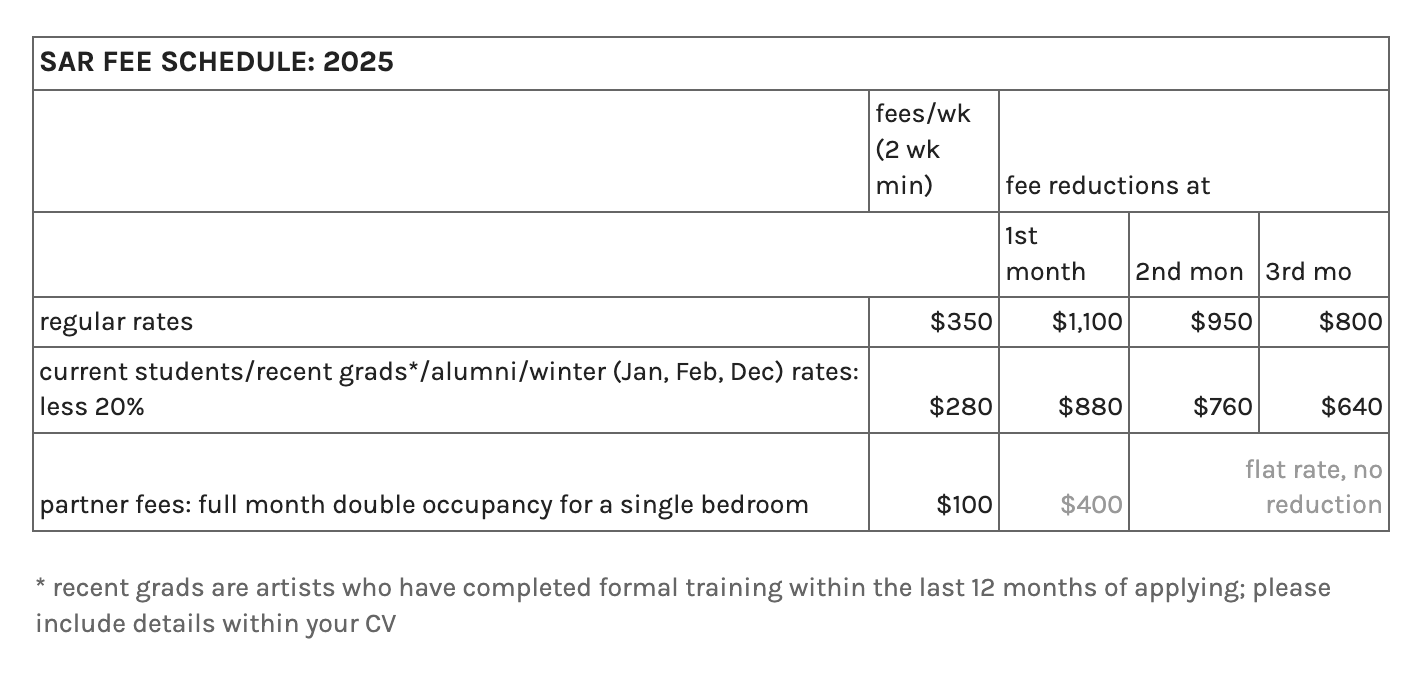Click the $760 discounted second month rate

coord(1223,407)
